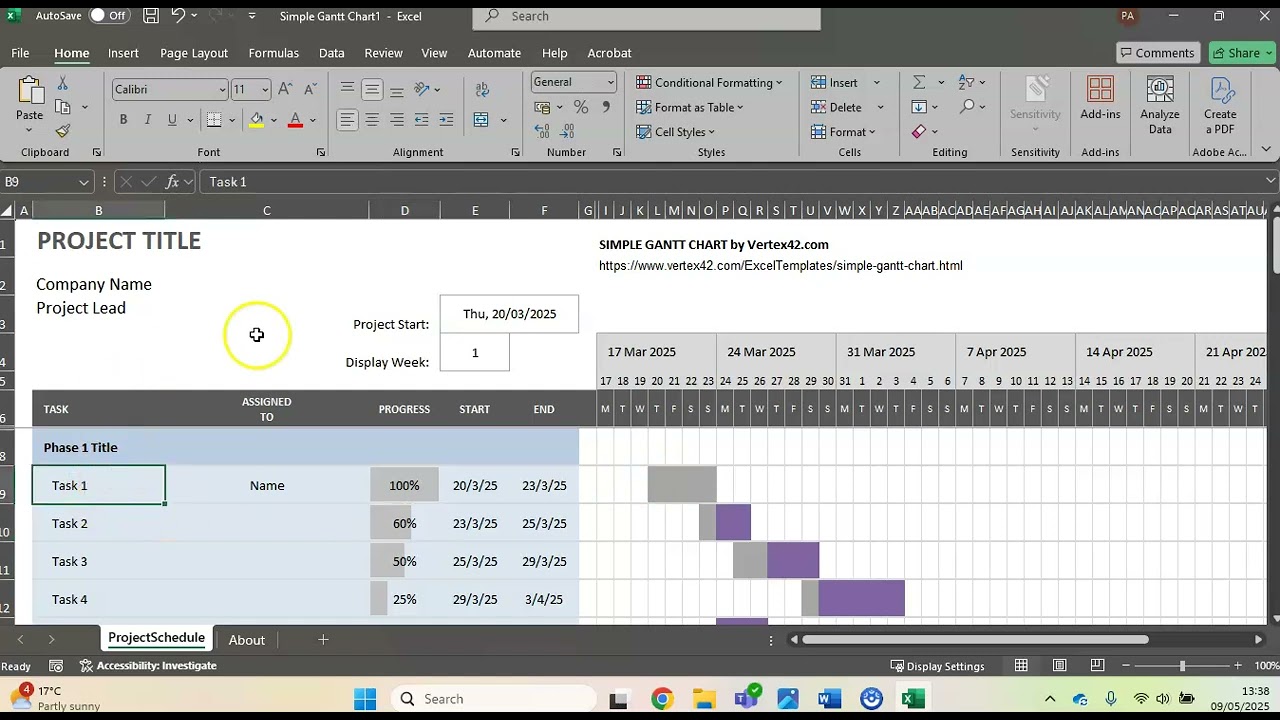
Task: Click the Wrap Text icon
Action: [482, 89]
